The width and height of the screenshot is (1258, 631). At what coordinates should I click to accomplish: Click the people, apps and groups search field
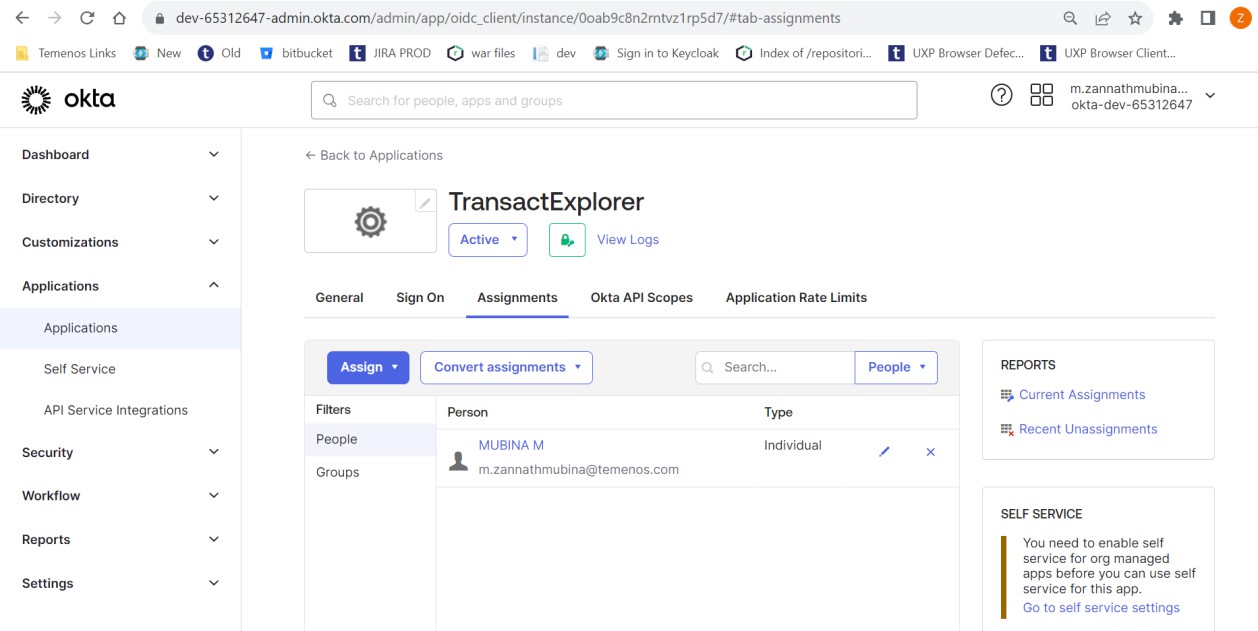point(614,100)
